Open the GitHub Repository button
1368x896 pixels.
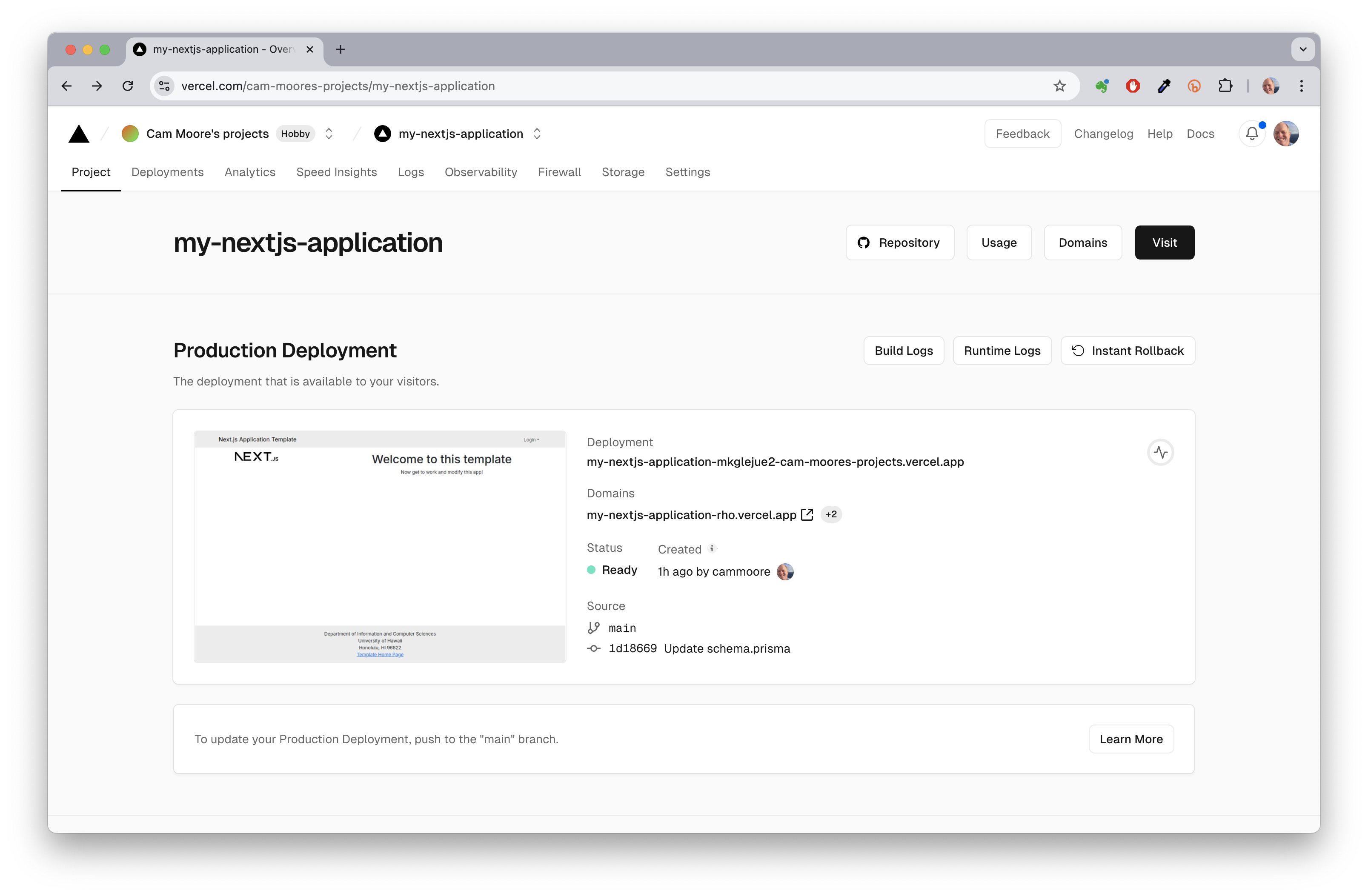(899, 243)
